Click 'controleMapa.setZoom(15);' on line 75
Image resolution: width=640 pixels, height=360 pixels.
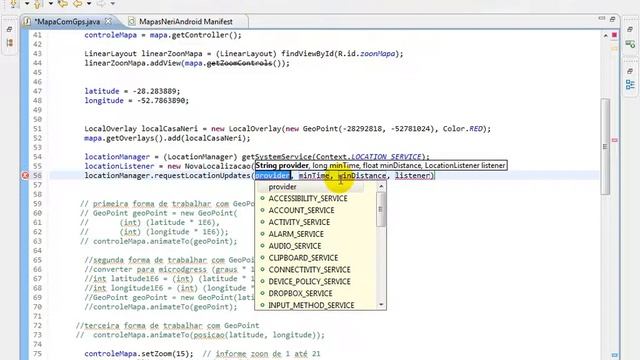pos(139,353)
